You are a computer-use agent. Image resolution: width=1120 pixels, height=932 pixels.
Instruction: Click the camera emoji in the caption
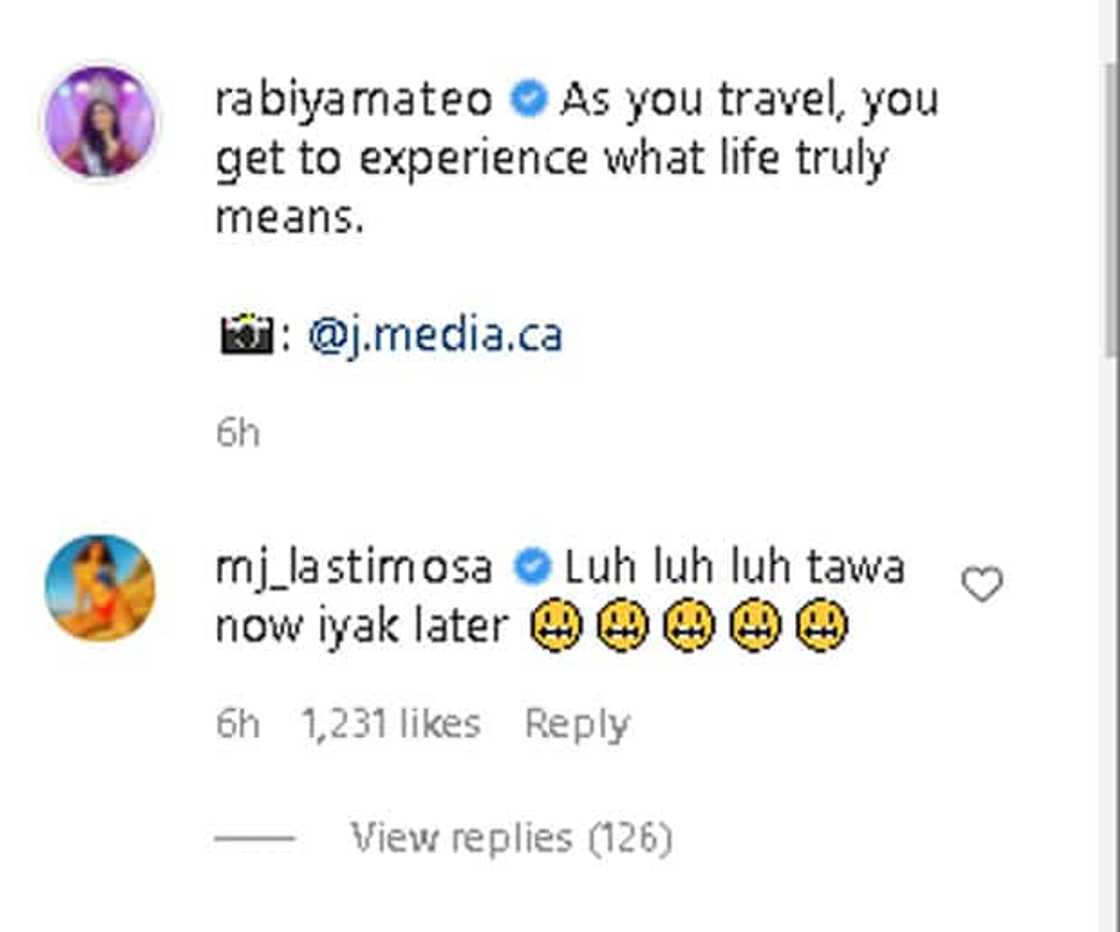pyautogui.click(x=246, y=337)
